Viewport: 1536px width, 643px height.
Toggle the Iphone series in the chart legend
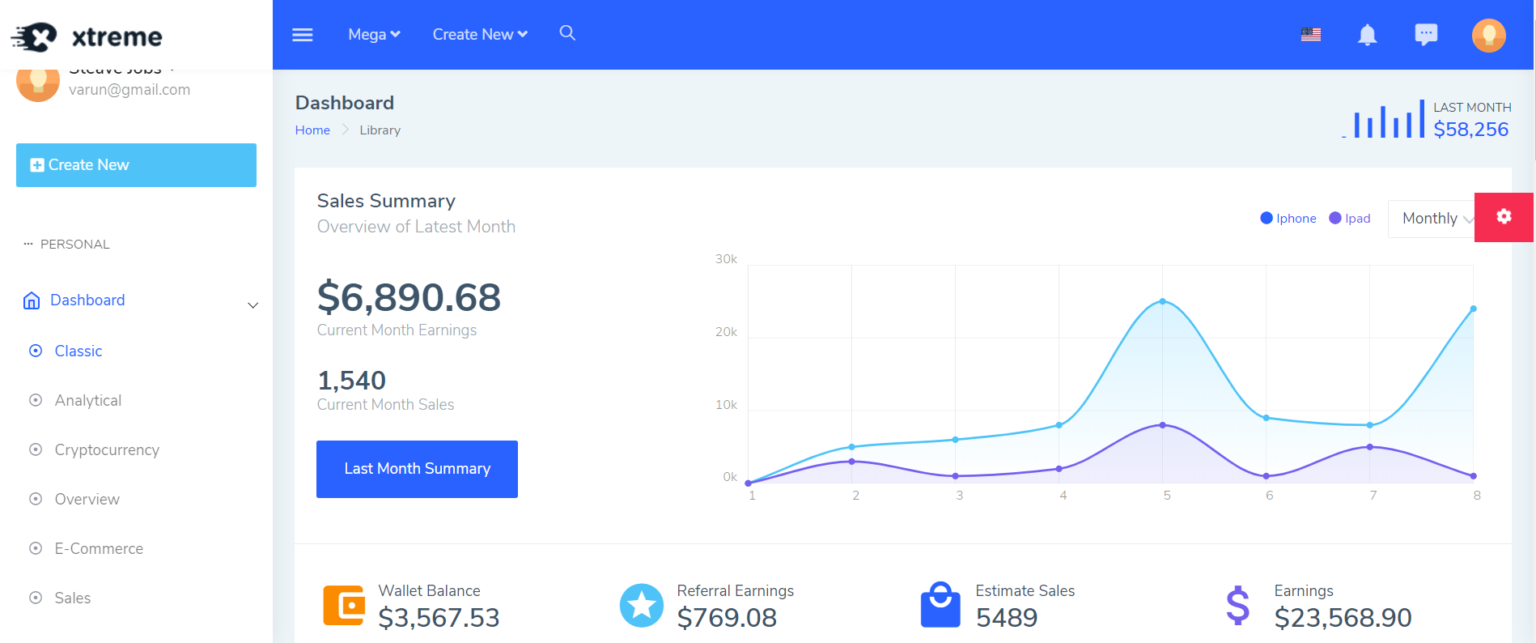pyautogui.click(x=1288, y=218)
